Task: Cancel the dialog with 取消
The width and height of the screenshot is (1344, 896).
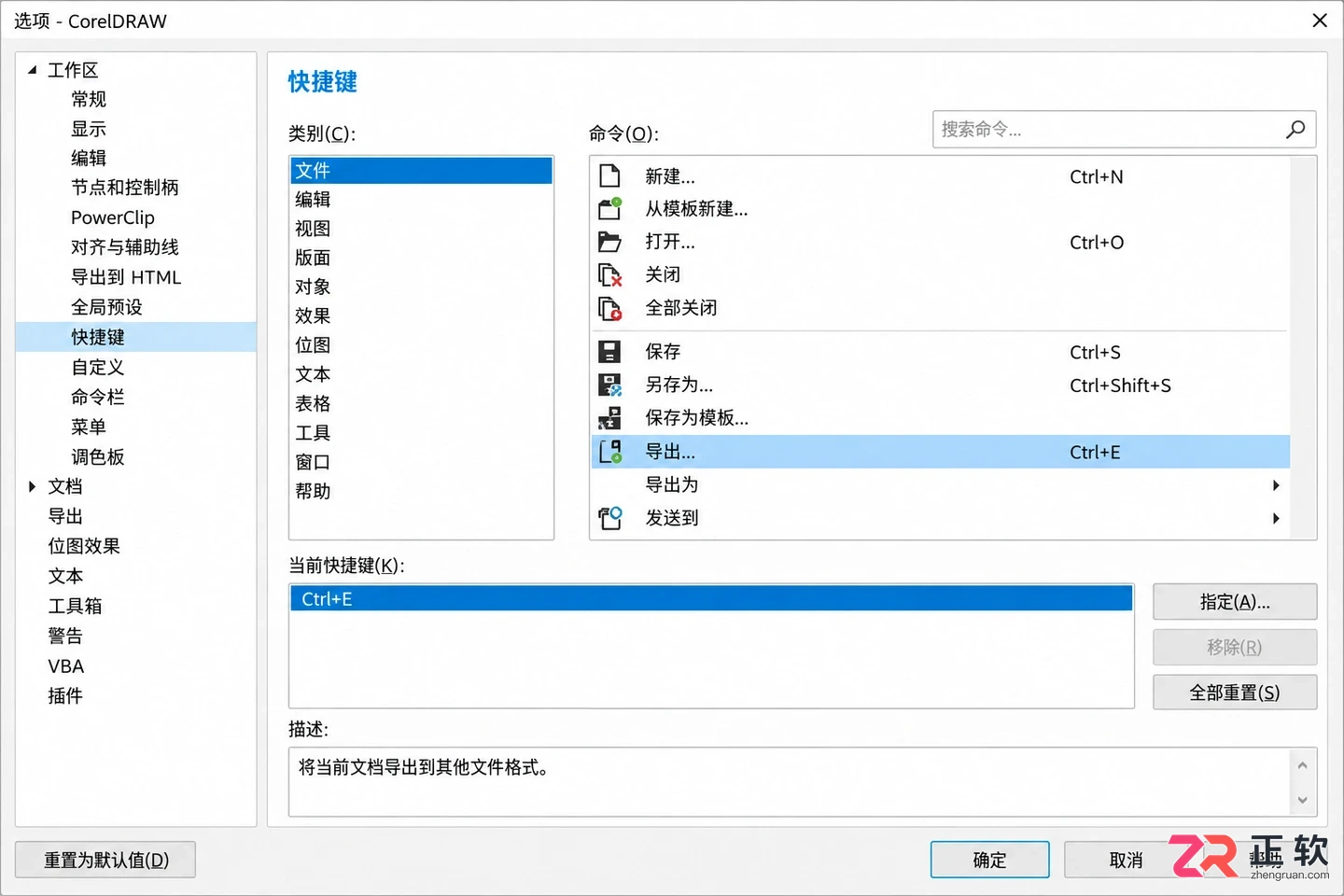Action: point(1126,860)
